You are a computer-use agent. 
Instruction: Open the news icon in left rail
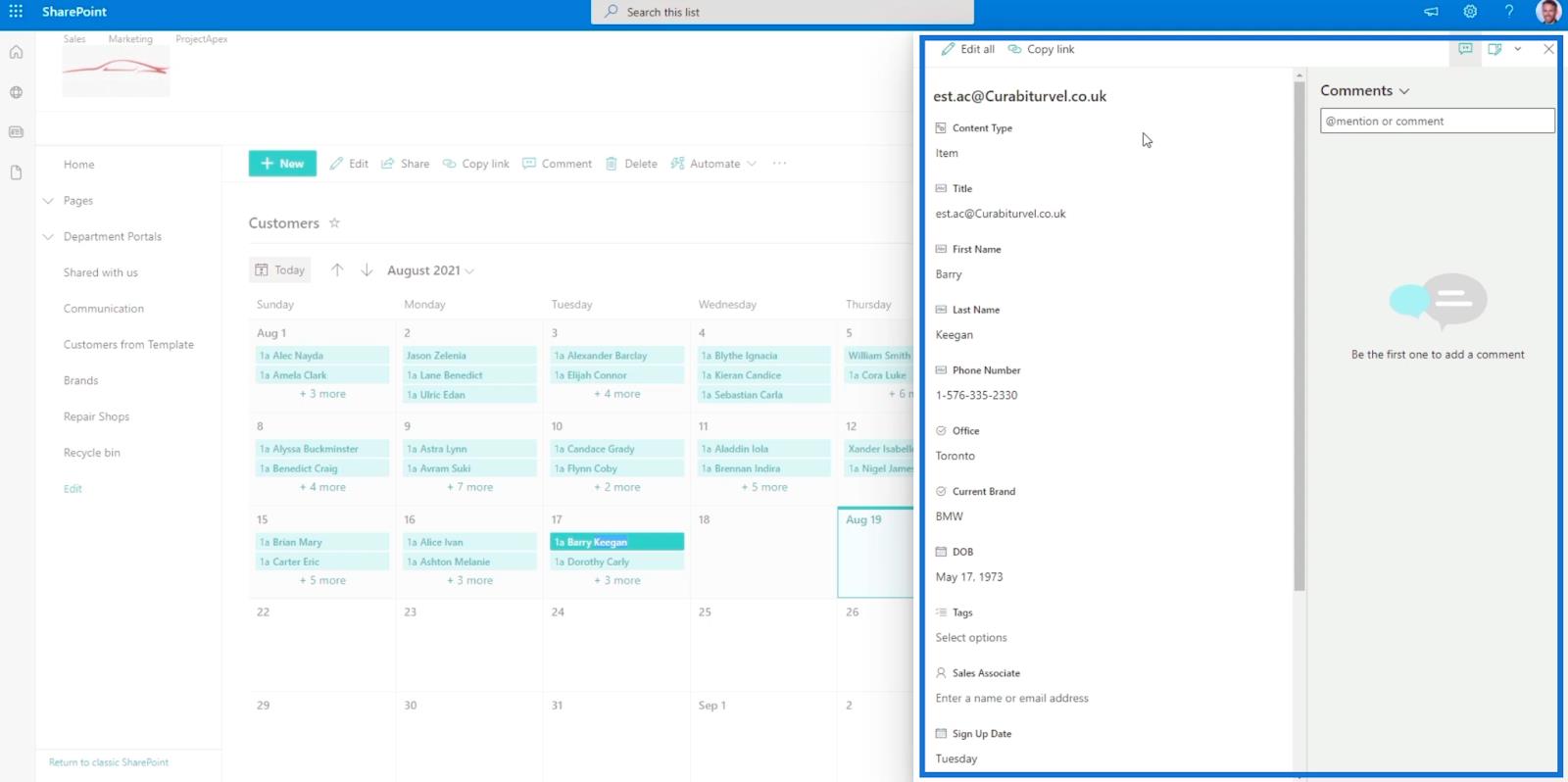(x=16, y=131)
